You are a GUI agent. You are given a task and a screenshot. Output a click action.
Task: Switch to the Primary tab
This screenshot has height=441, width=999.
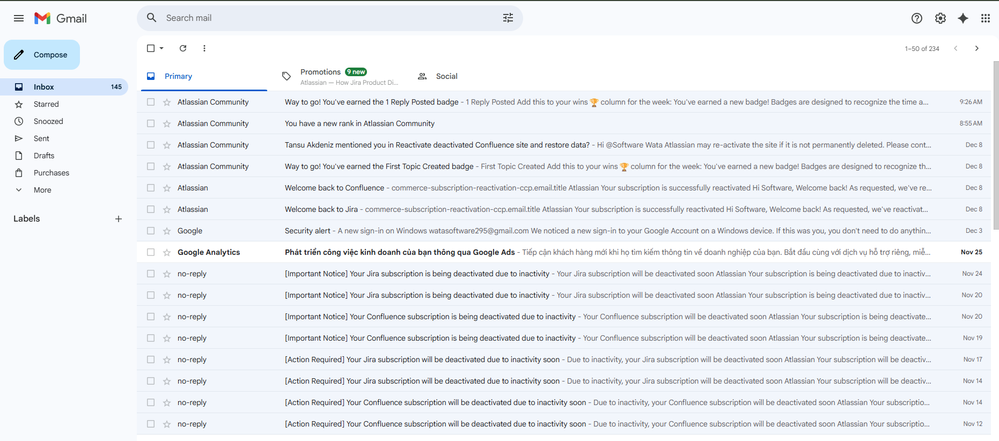pyautogui.click(x=202, y=76)
